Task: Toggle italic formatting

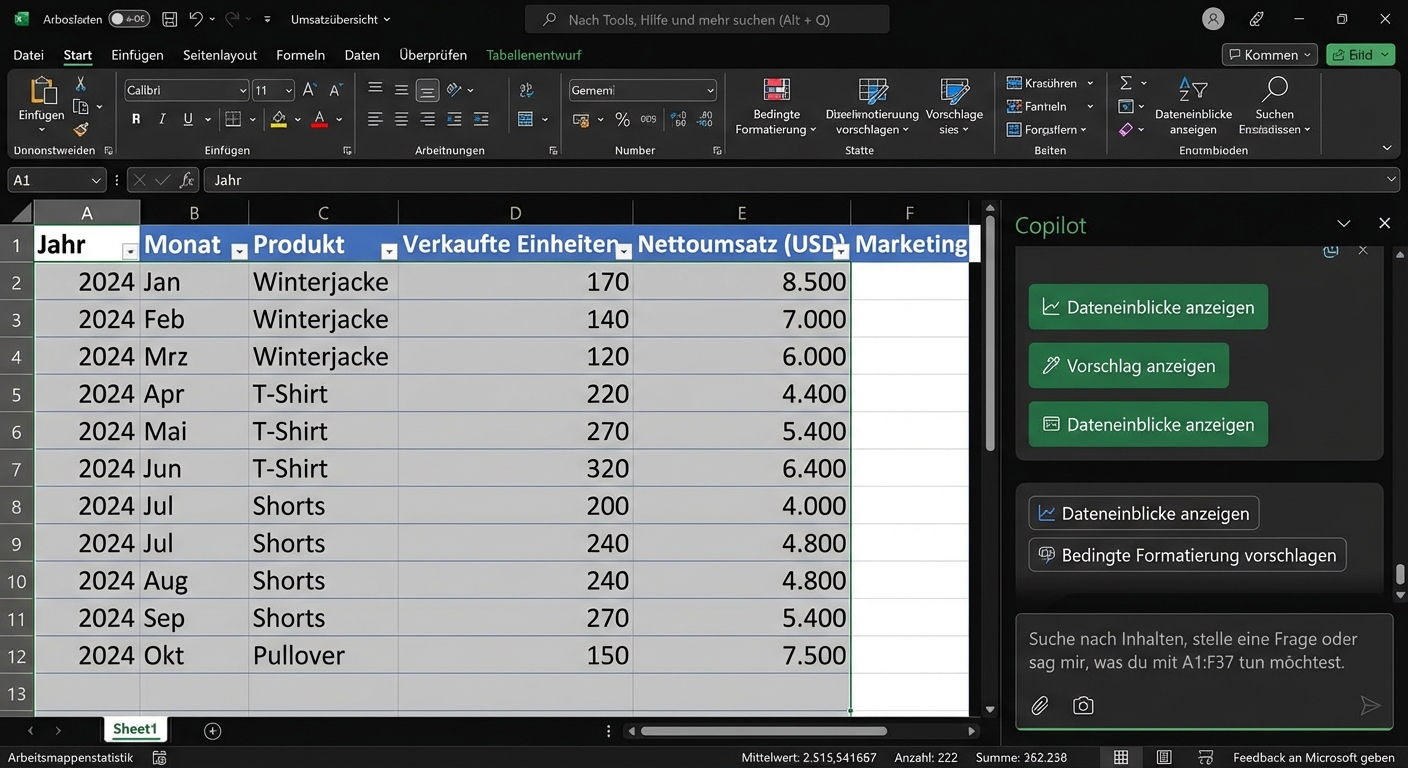Action: pos(162,120)
